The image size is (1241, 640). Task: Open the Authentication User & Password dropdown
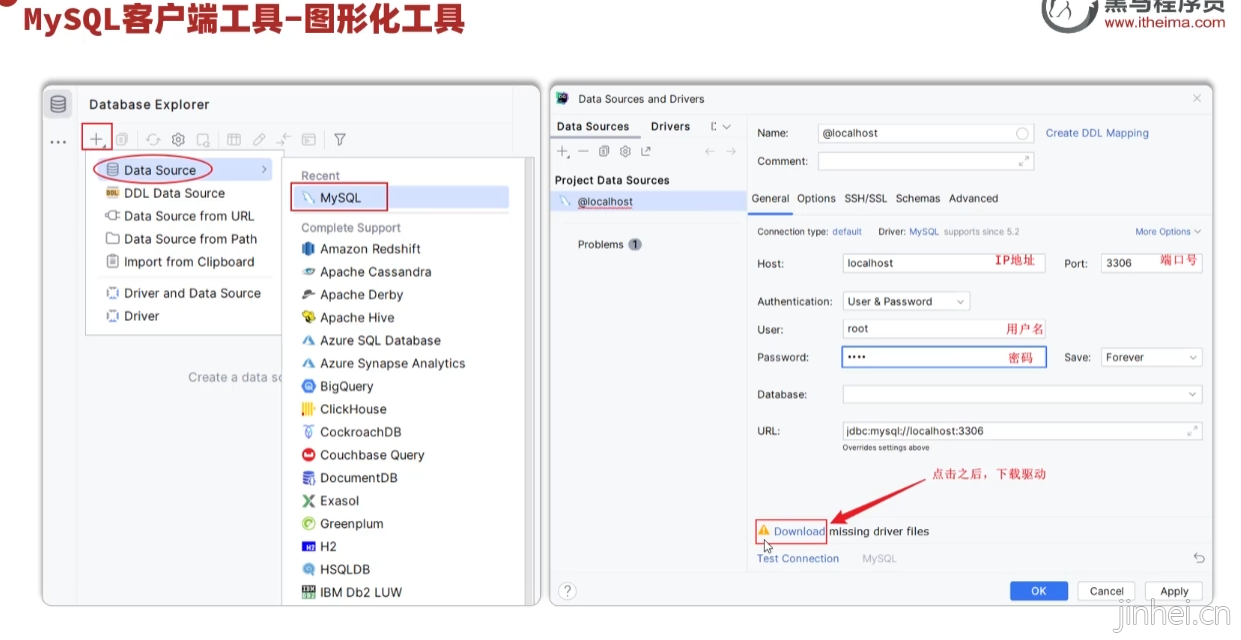[906, 301]
